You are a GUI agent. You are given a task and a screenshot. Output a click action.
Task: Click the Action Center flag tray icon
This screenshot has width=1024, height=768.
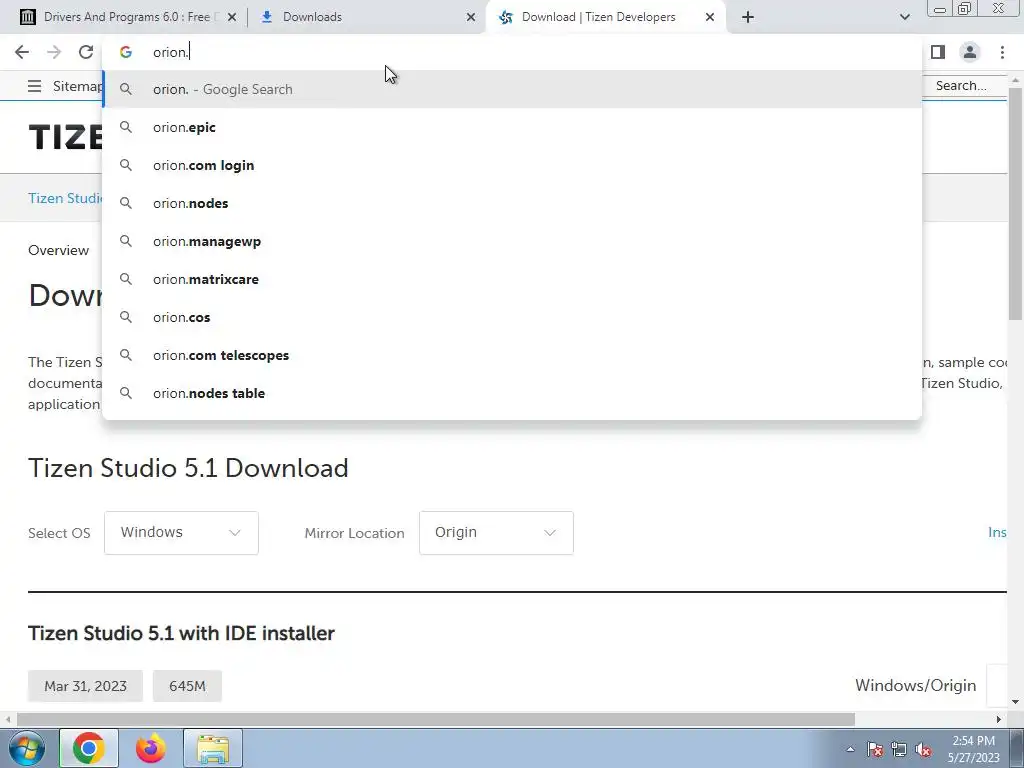click(875, 749)
